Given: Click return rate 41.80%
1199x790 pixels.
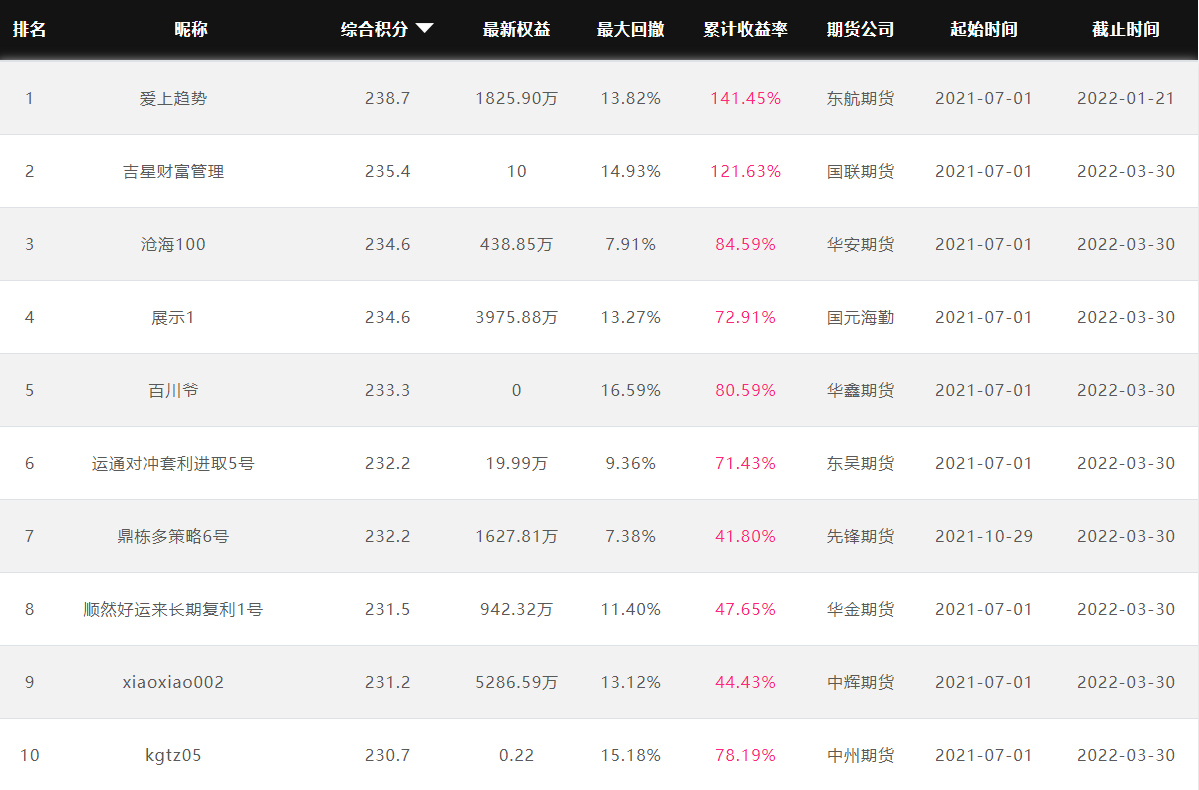Looking at the screenshot, I should pos(746,536).
